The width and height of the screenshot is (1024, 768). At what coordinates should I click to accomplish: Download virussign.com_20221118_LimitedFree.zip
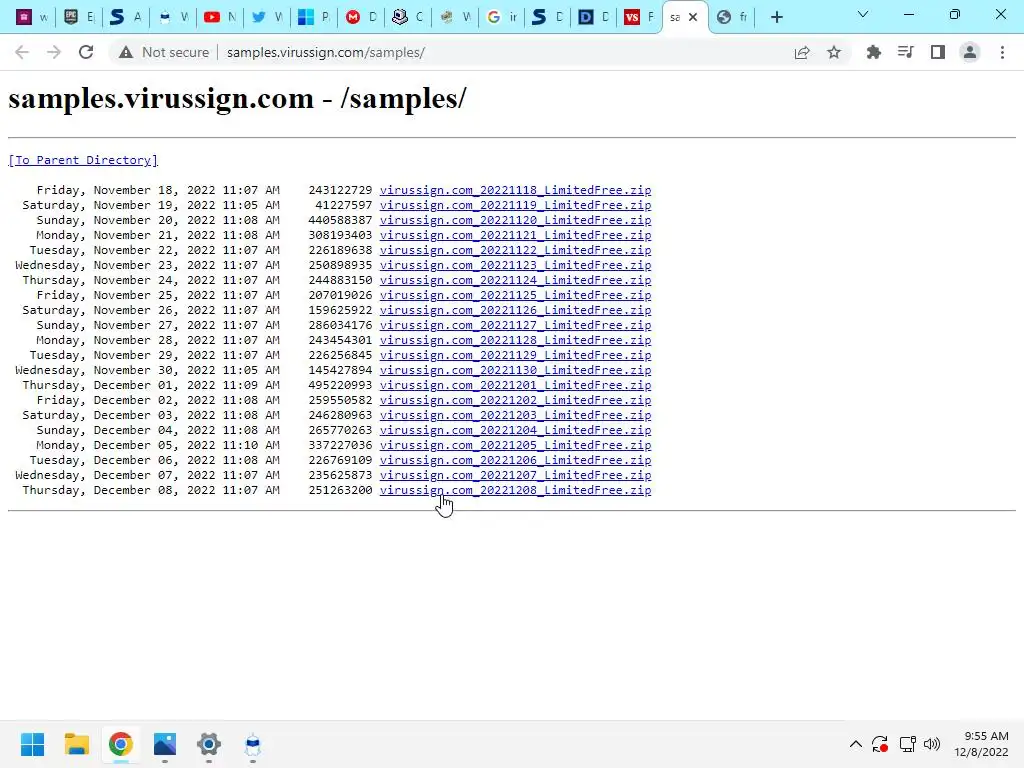(515, 190)
